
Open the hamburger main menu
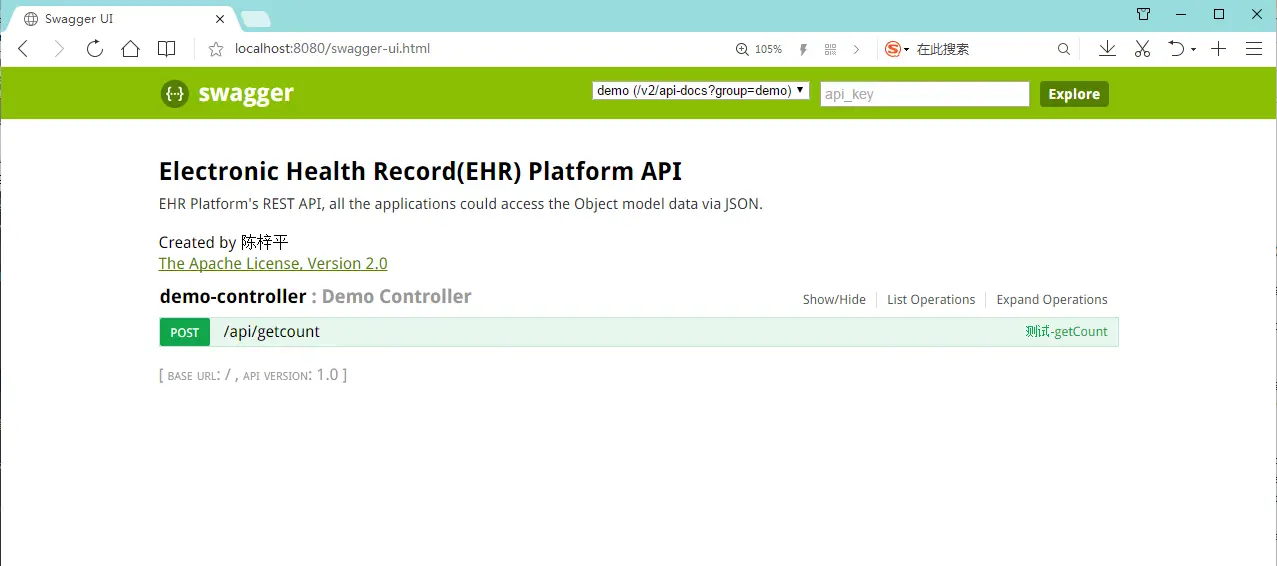click(1254, 48)
